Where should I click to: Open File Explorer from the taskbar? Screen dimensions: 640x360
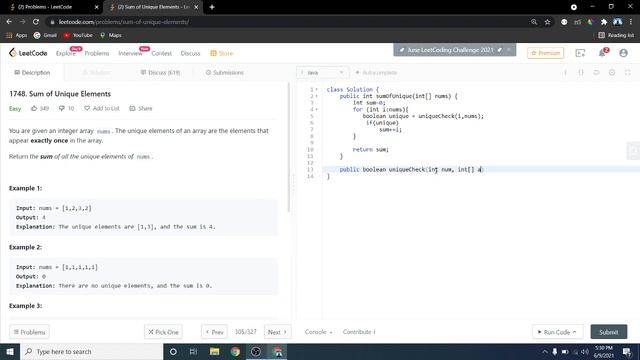(214, 351)
